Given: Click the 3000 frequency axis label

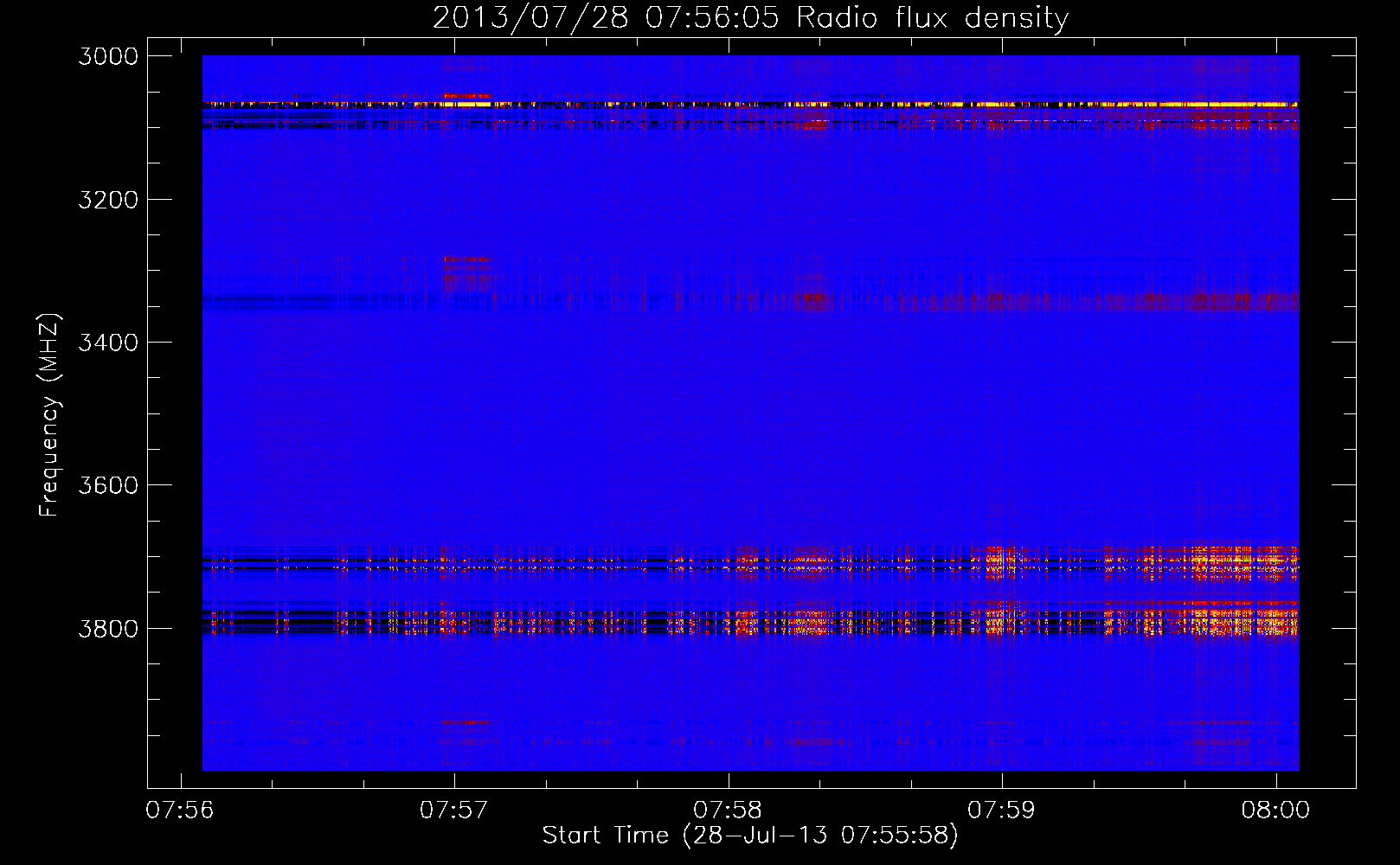Looking at the screenshot, I should [108, 56].
